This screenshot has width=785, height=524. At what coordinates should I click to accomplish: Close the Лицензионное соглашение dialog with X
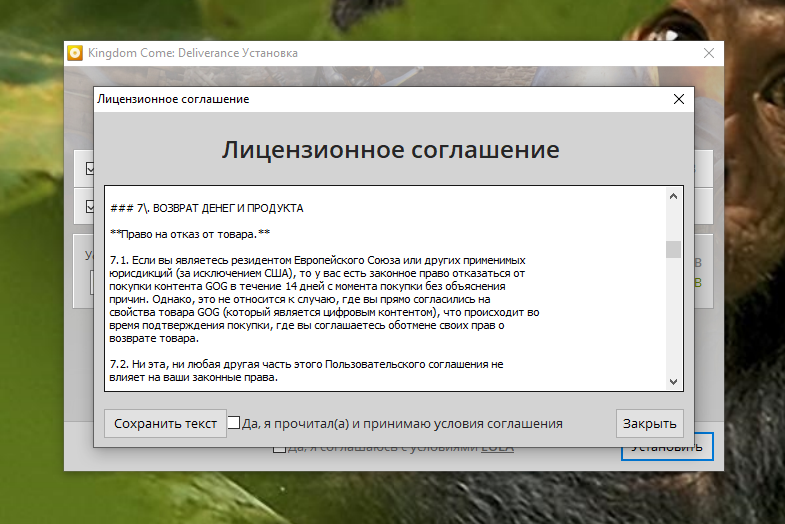(679, 99)
